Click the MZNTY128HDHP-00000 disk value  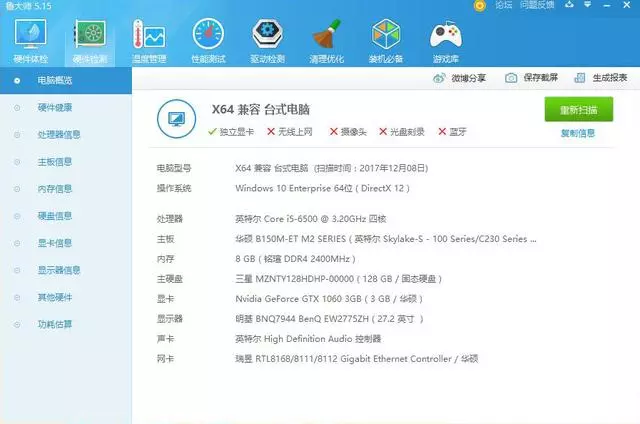[338, 279]
